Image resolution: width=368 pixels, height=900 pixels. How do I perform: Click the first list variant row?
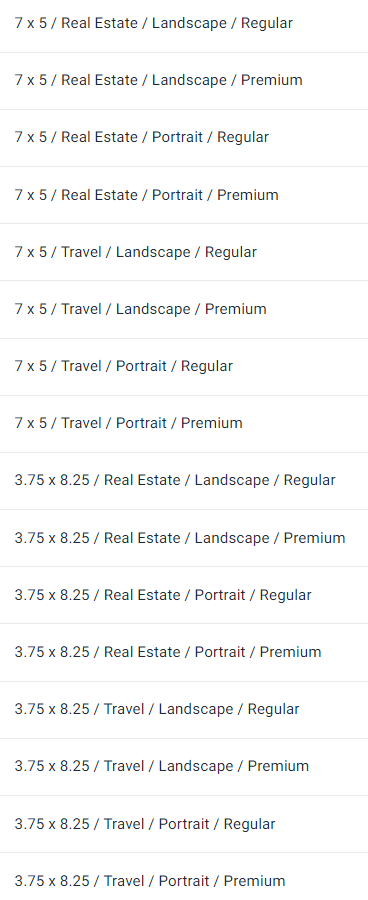184,24
